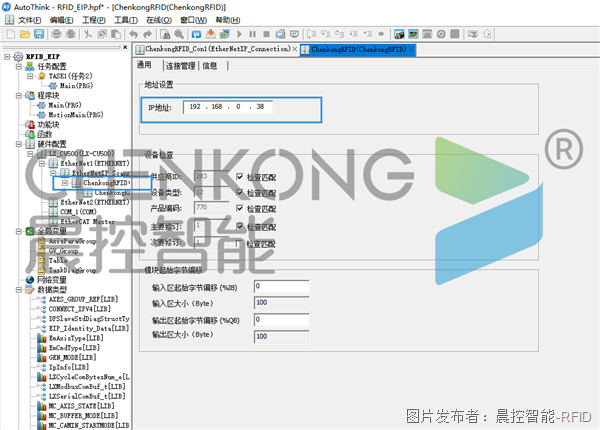Click the home icon at toolbar end

point(487,34)
